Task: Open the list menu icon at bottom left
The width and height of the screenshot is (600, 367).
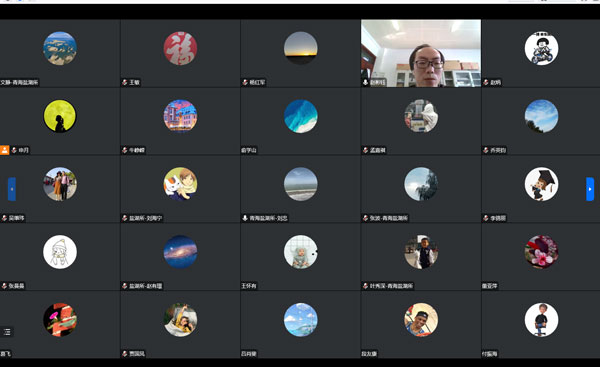Action: coord(7,332)
